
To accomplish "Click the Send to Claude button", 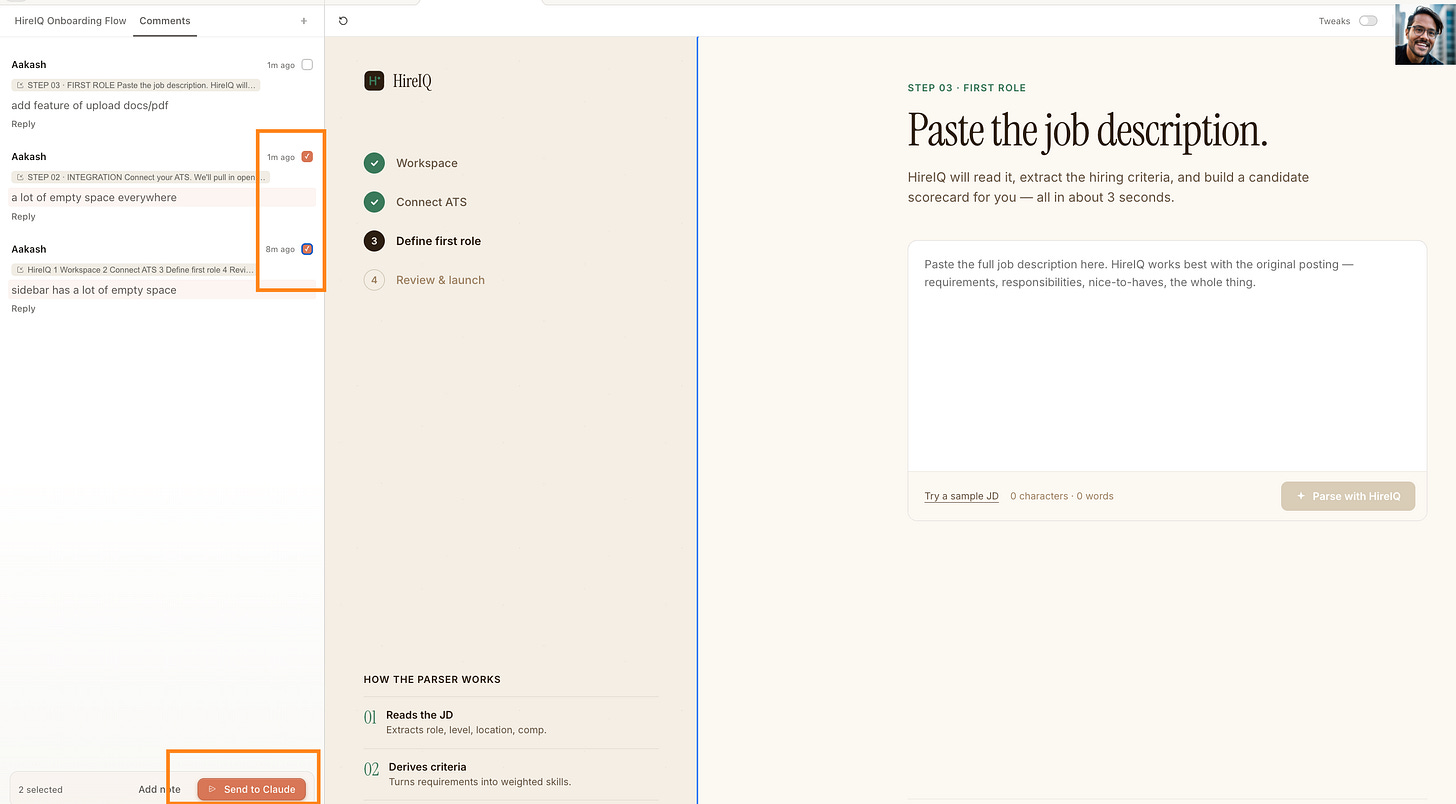I will [x=251, y=789].
